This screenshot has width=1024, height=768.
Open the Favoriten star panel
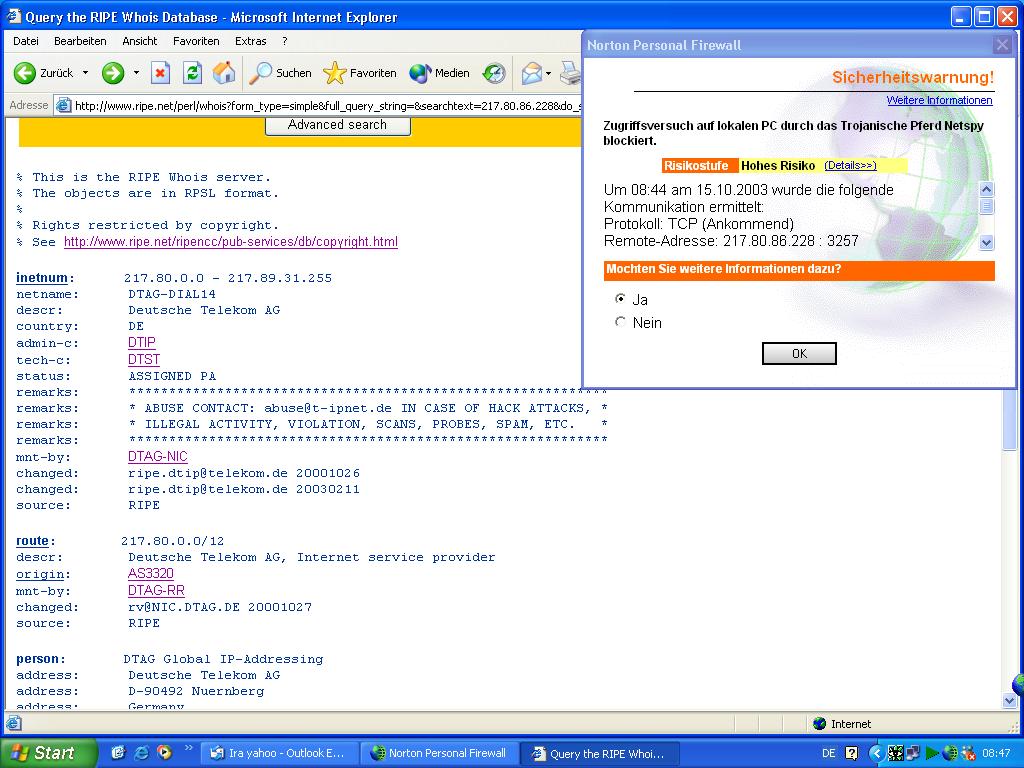[x=360, y=73]
